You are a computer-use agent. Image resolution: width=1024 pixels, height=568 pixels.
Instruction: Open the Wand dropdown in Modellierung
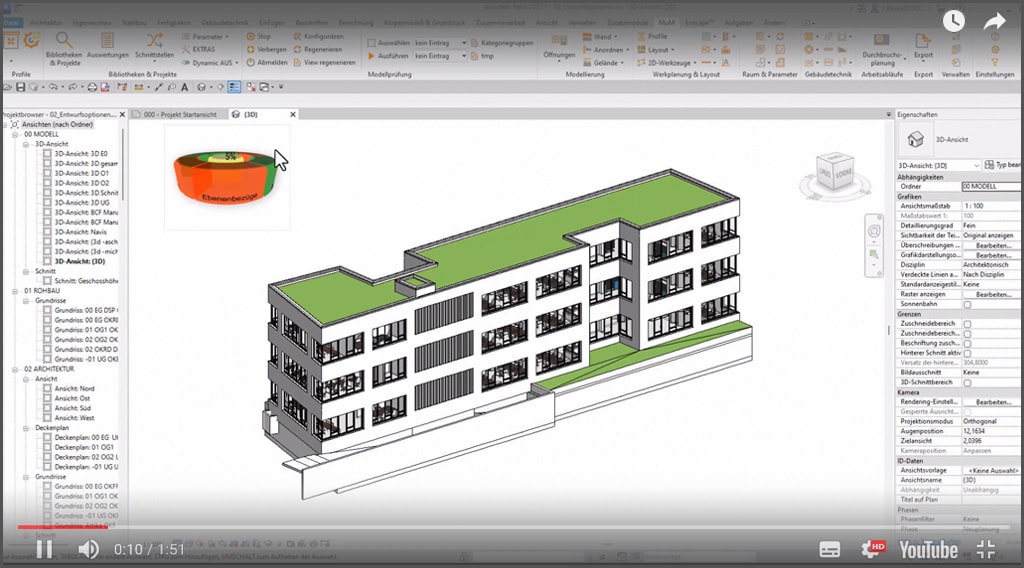coord(602,36)
